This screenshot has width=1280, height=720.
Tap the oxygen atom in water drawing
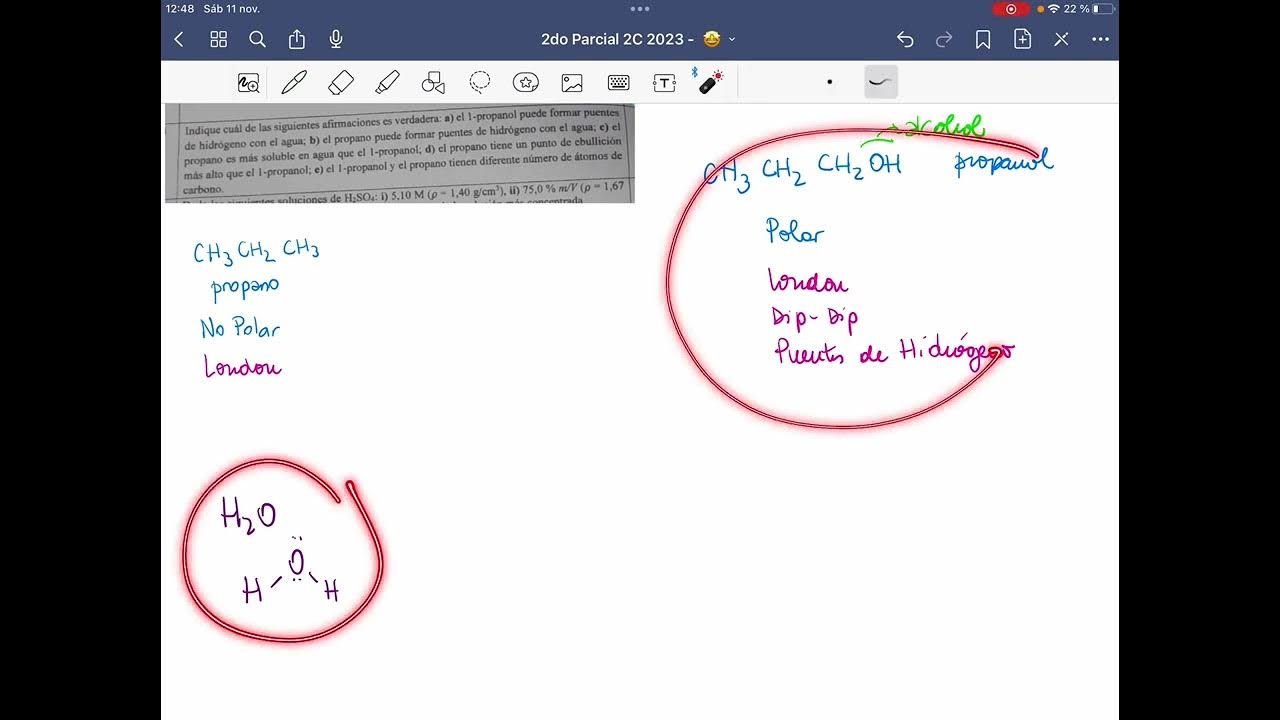tap(296, 564)
